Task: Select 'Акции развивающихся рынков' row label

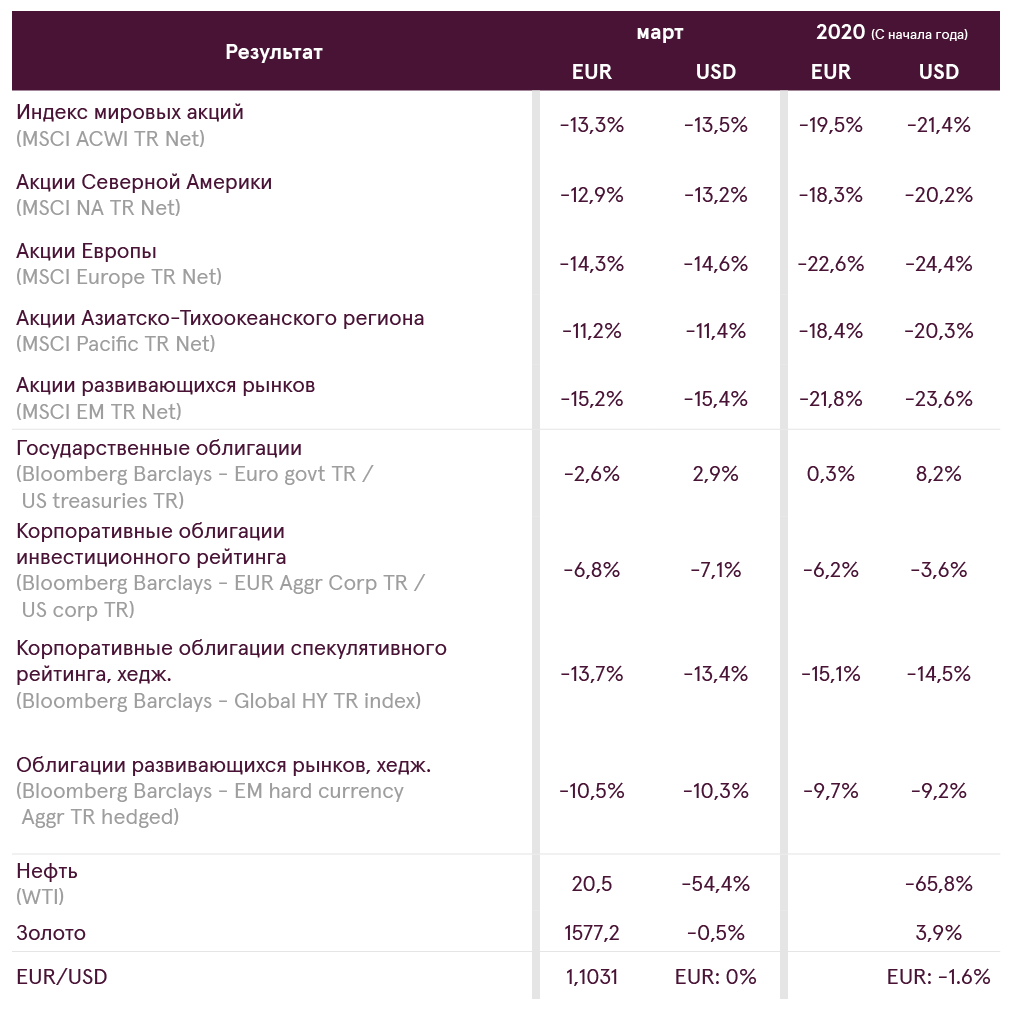Action: point(165,385)
